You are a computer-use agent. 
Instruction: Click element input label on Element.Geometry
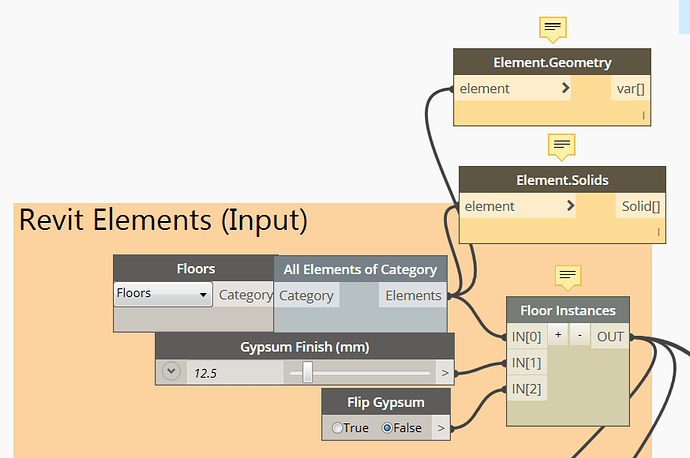(484, 88)
